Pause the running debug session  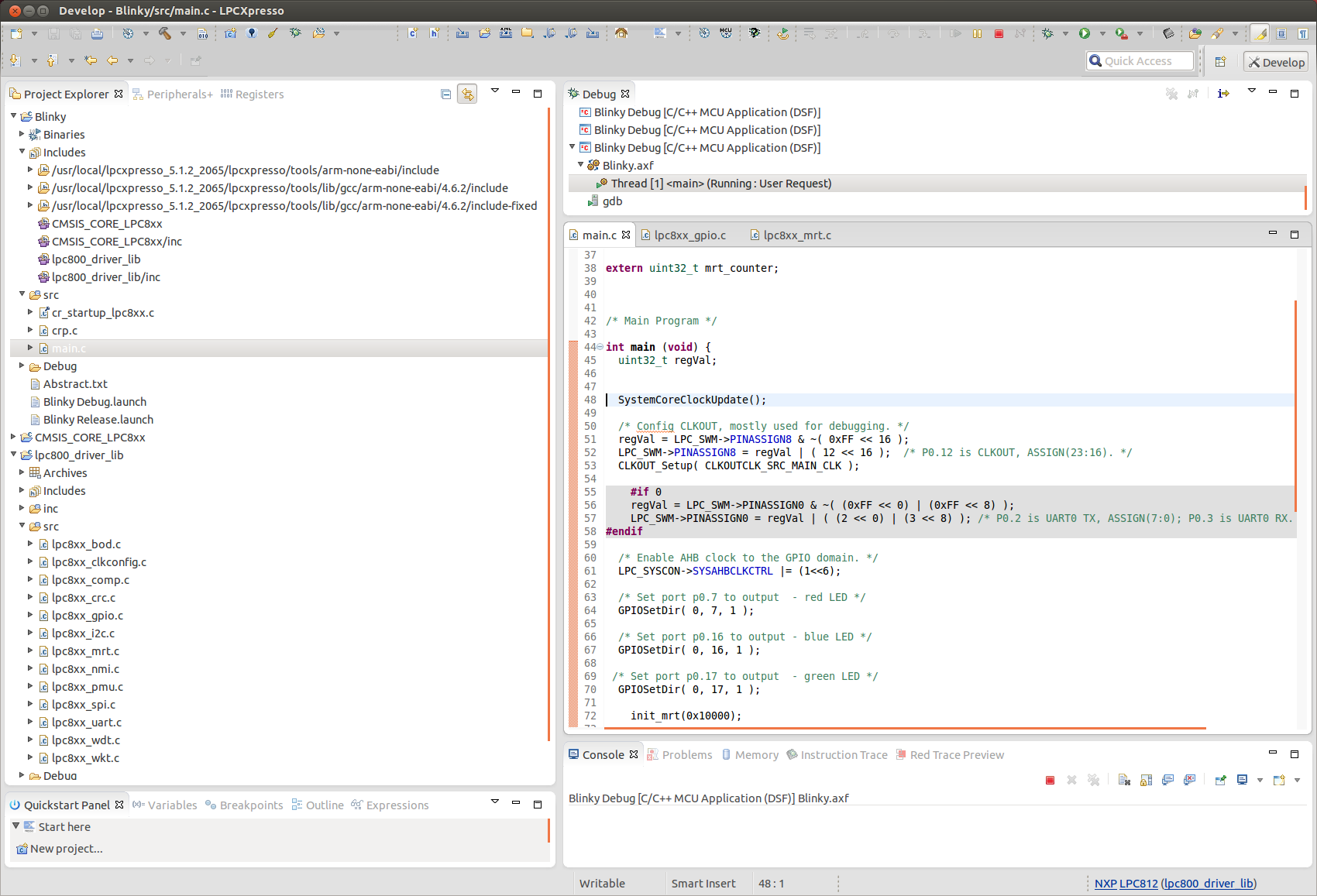(978, 33)
